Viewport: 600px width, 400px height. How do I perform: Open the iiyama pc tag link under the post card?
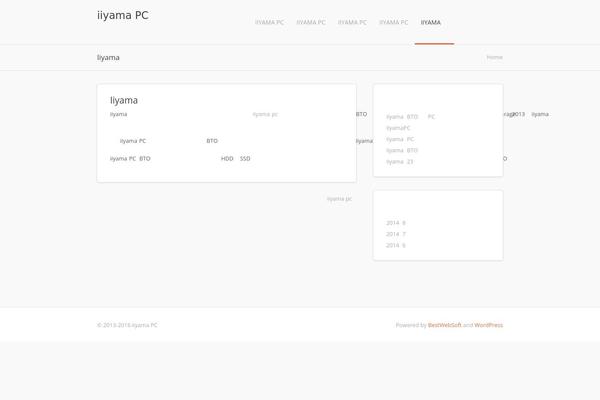[x=339, y=199]
